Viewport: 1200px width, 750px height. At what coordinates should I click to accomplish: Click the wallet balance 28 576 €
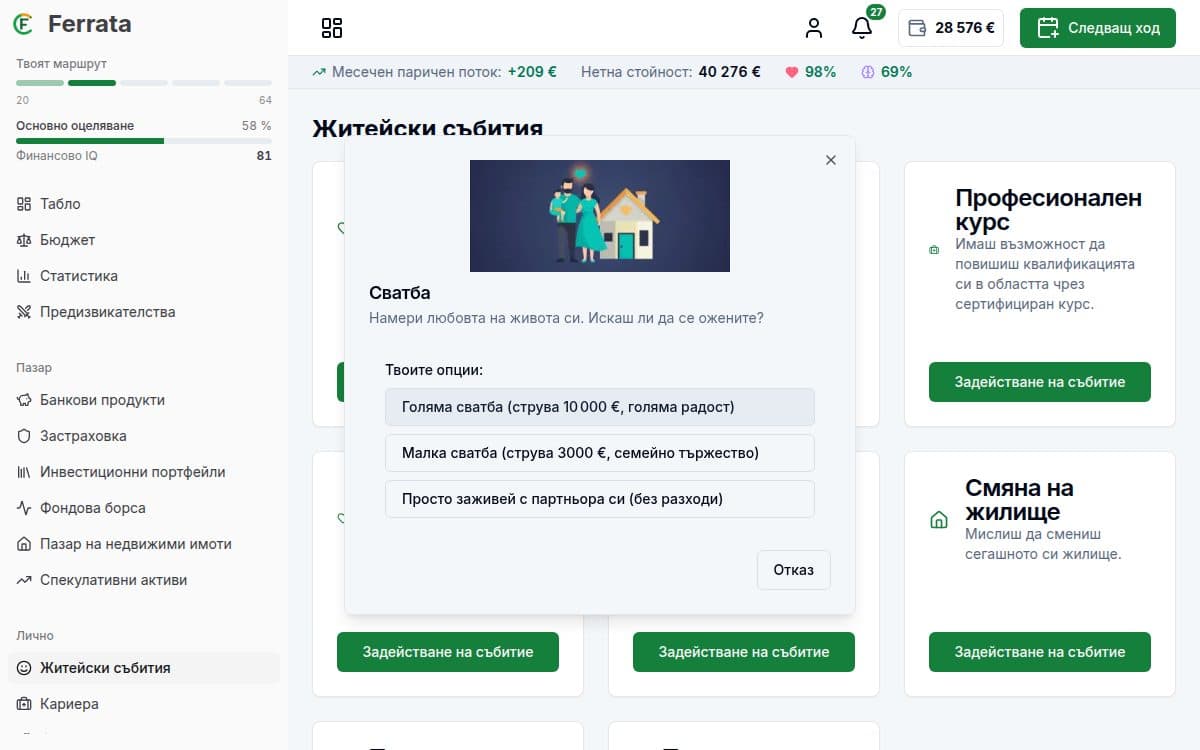coord(951,28)
